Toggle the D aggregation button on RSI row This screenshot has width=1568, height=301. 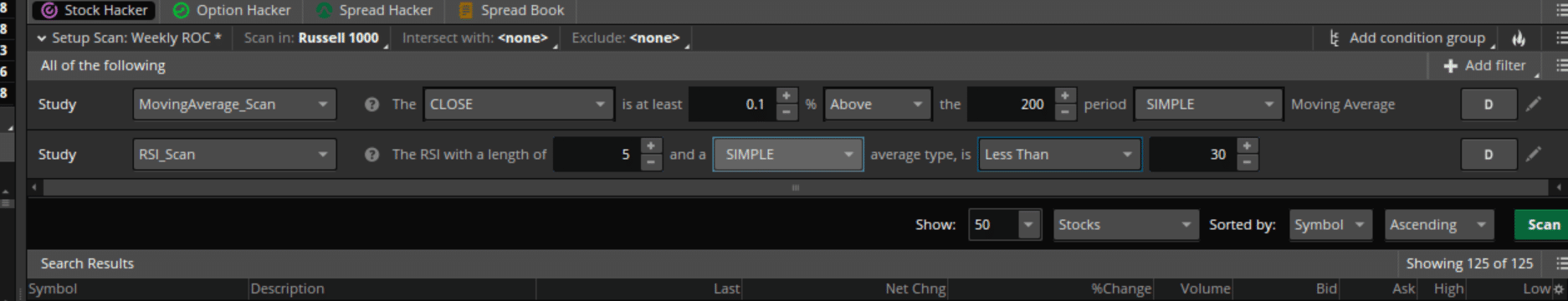(1489, 155)
